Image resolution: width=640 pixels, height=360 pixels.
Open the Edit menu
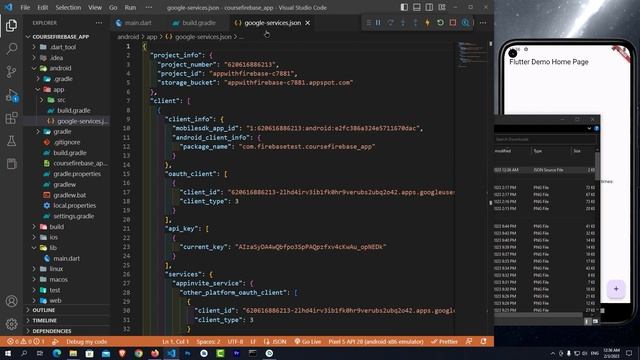point(42,7)
